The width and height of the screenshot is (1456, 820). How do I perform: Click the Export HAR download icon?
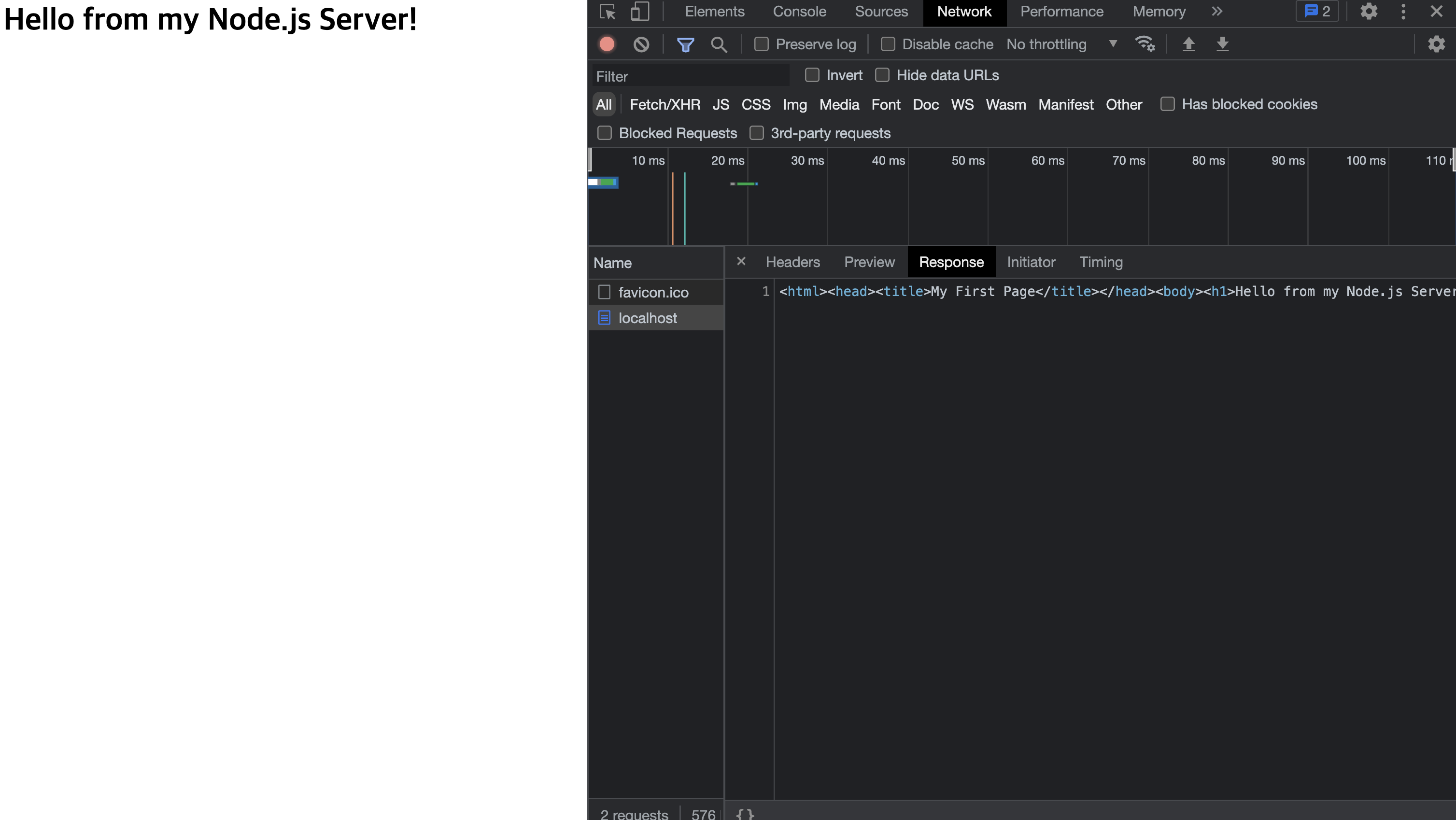coord(1222,44)
